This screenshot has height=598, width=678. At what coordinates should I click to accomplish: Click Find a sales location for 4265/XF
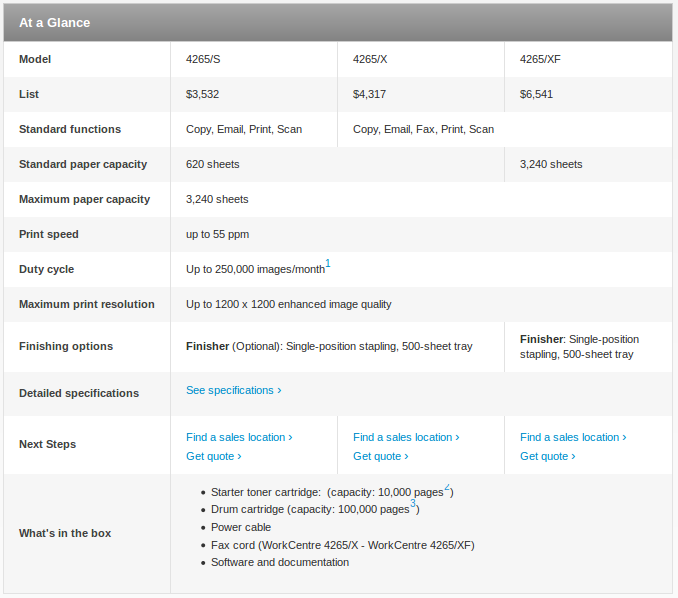click(x=573, y=437)
